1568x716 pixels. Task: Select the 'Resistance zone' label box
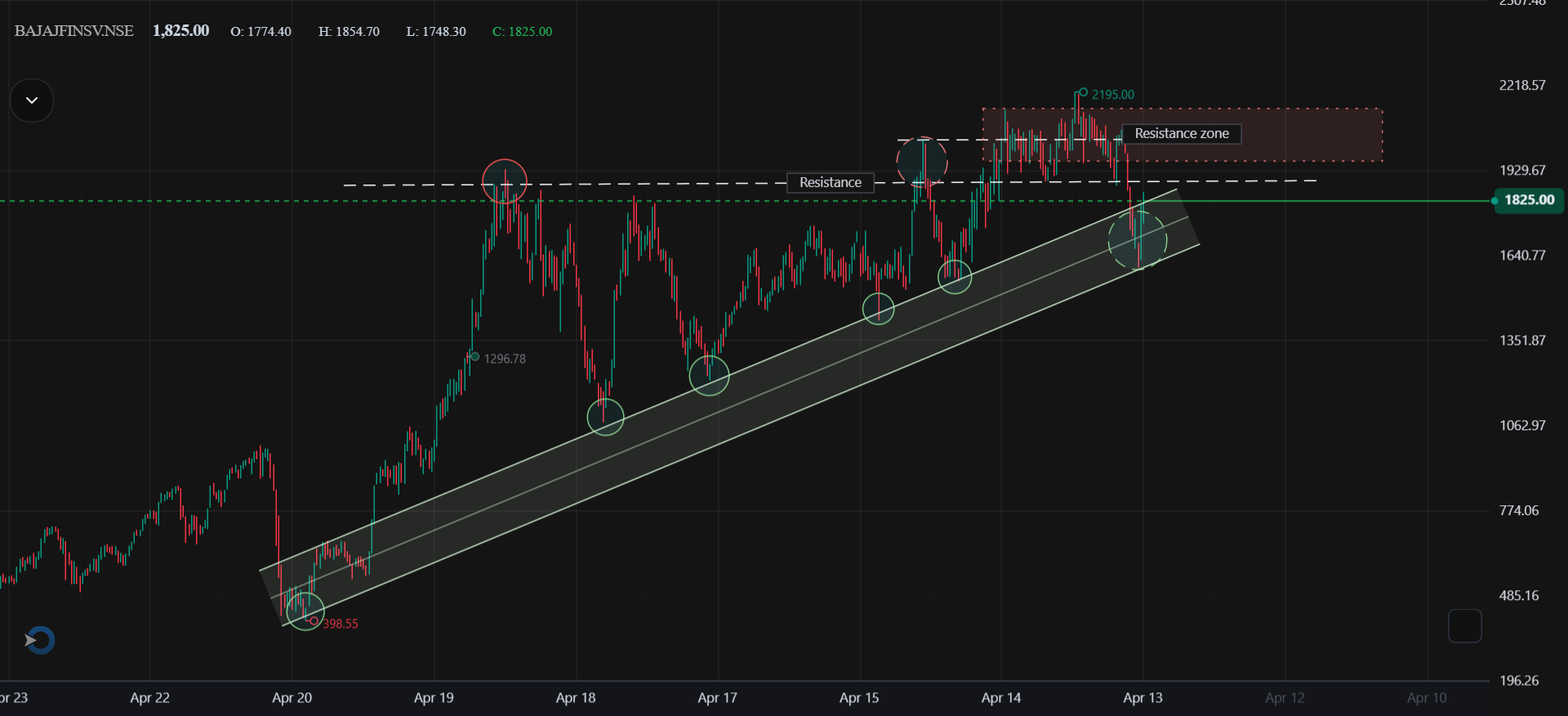[x=1182, y=134]
